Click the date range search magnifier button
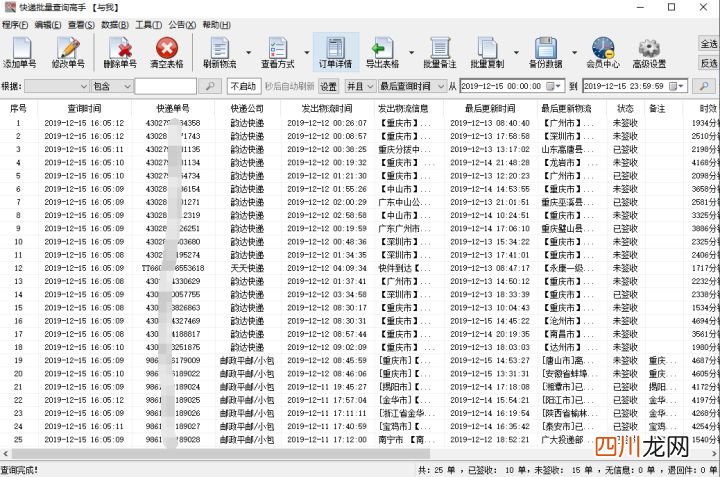Image resolution: width=720 pixels, height=477 pixels. (703, 86)
